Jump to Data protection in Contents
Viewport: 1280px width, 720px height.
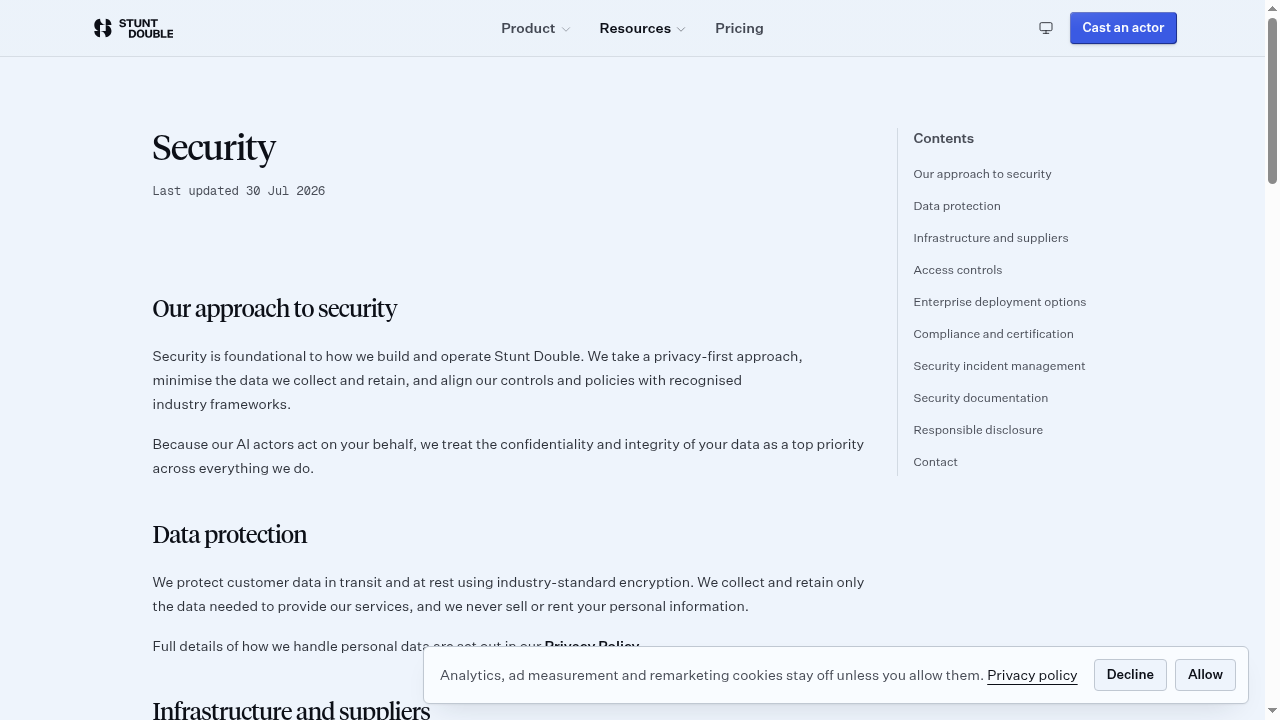[957, 206]
